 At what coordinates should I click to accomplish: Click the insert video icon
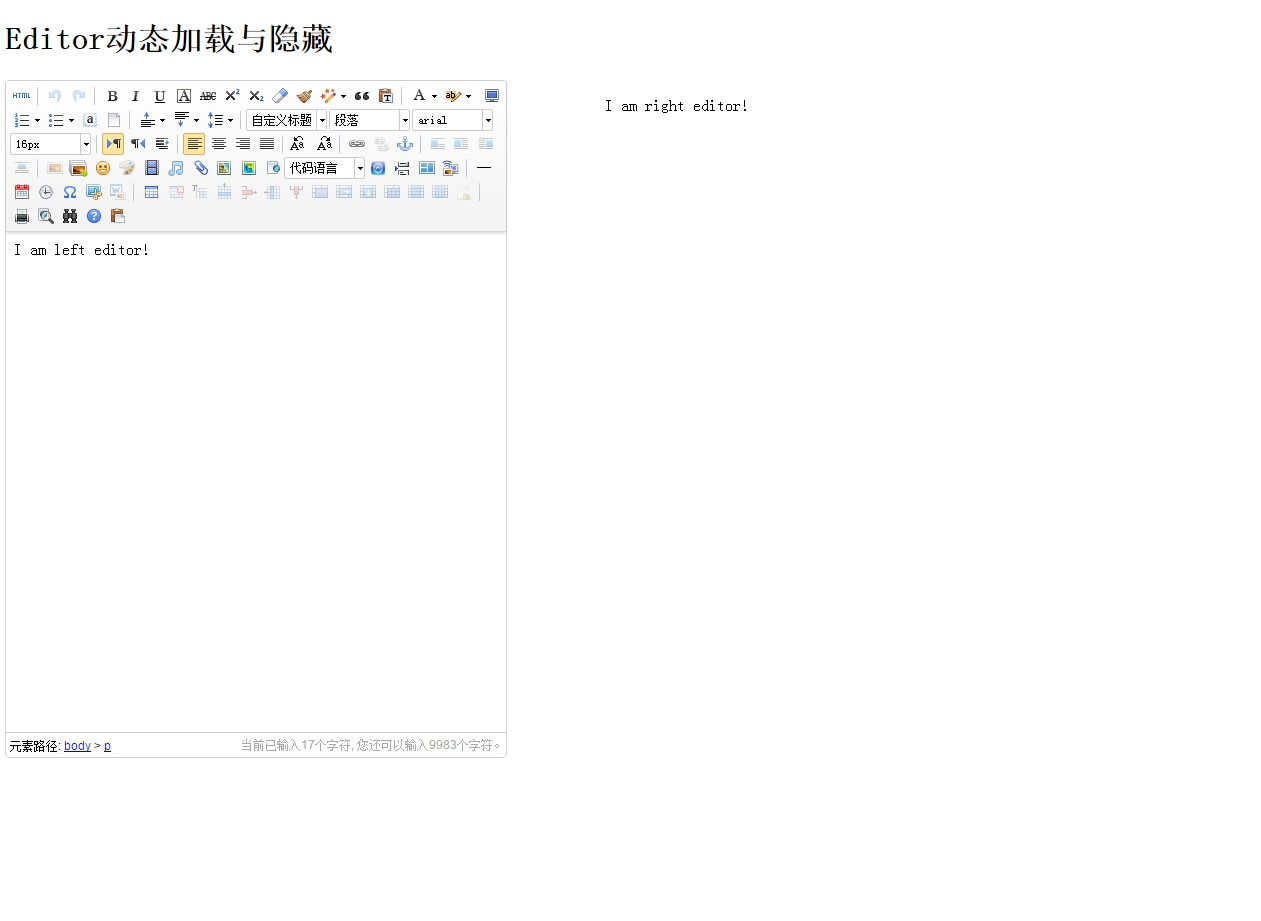click(x=152, y=168)
